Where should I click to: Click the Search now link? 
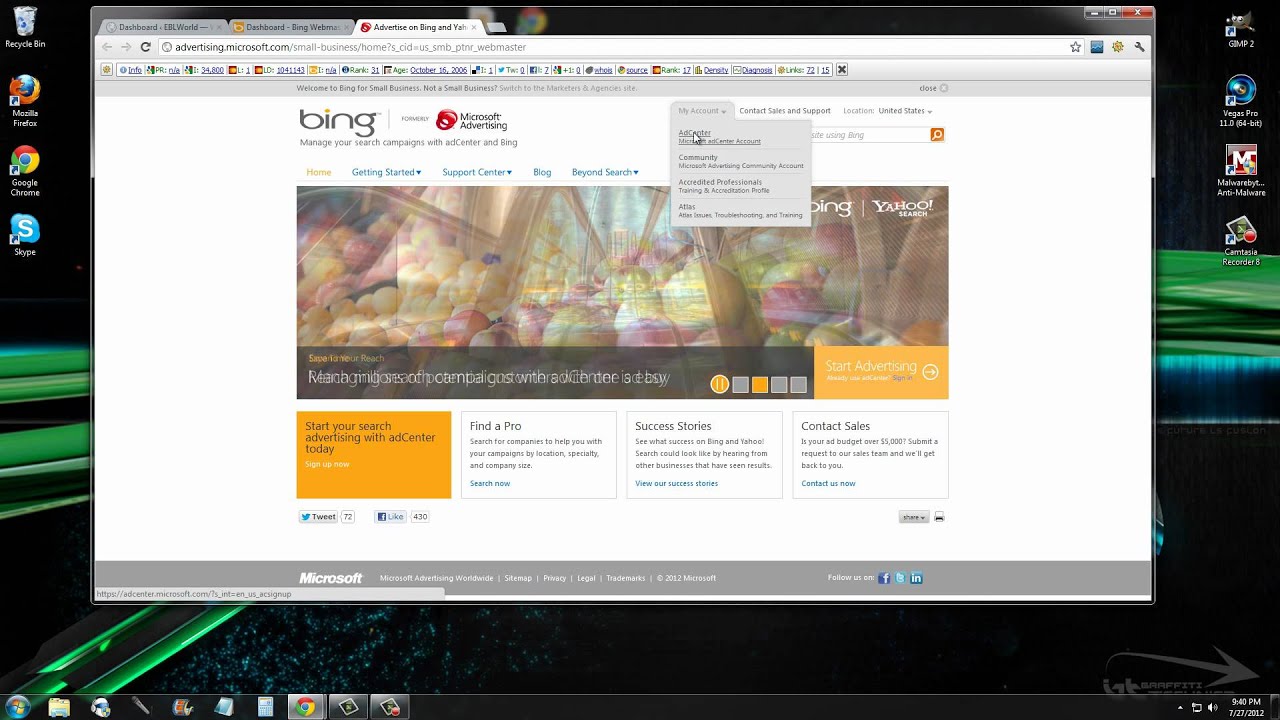[490, 483]
